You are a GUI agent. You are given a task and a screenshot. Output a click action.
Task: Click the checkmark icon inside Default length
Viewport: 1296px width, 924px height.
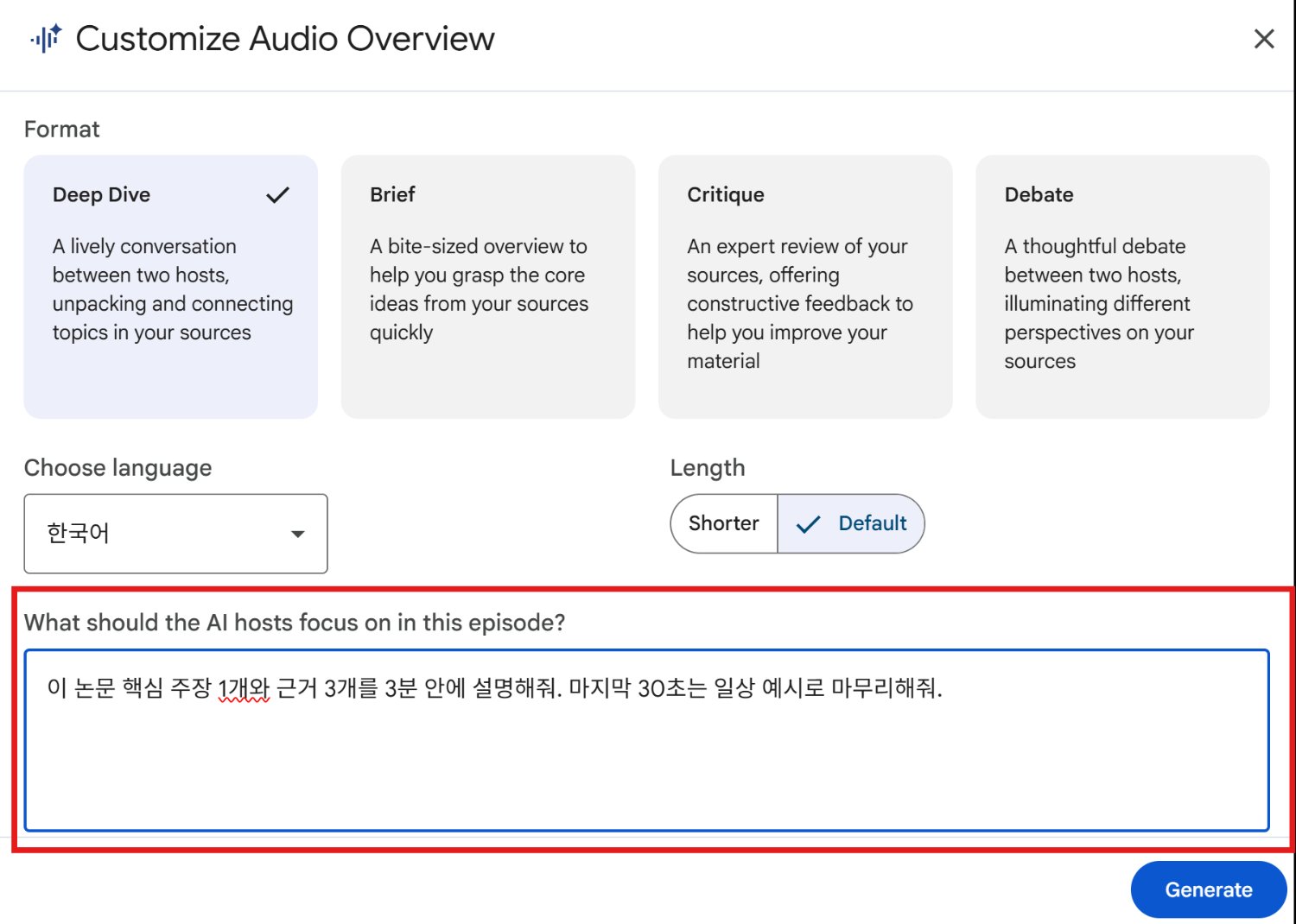[808, 524]
